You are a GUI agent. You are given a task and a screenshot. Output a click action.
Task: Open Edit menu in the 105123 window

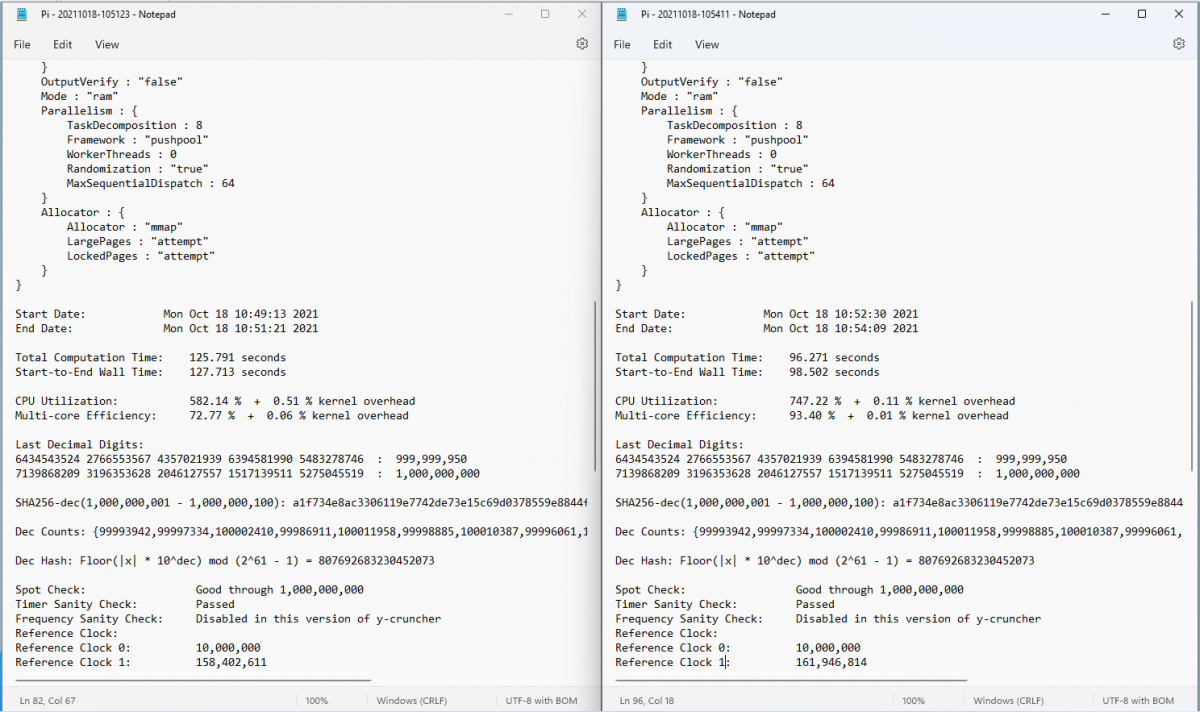tap(63, 44)
